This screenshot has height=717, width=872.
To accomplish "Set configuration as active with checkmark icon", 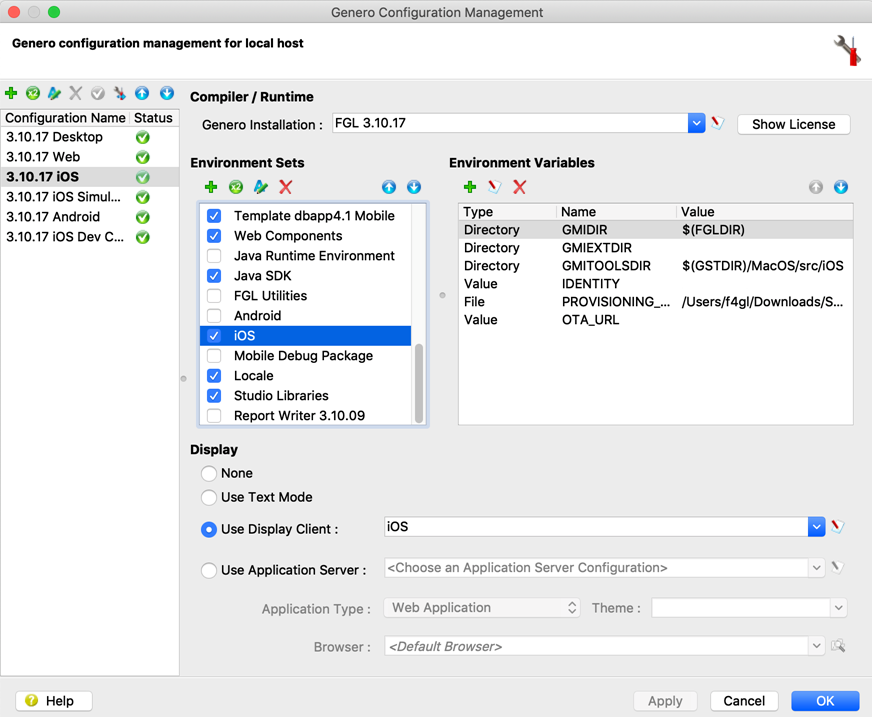I will point(98,93).
